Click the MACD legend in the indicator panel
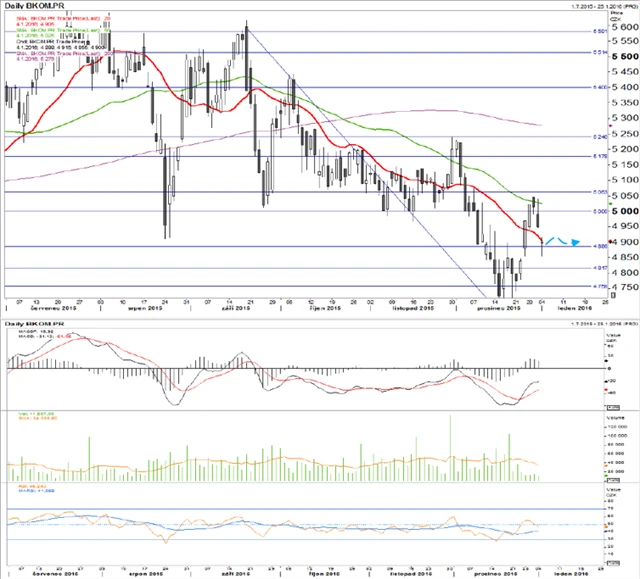The width and height of the screenshot is (640, 579). pyautogui.click(x=45, y=334)
